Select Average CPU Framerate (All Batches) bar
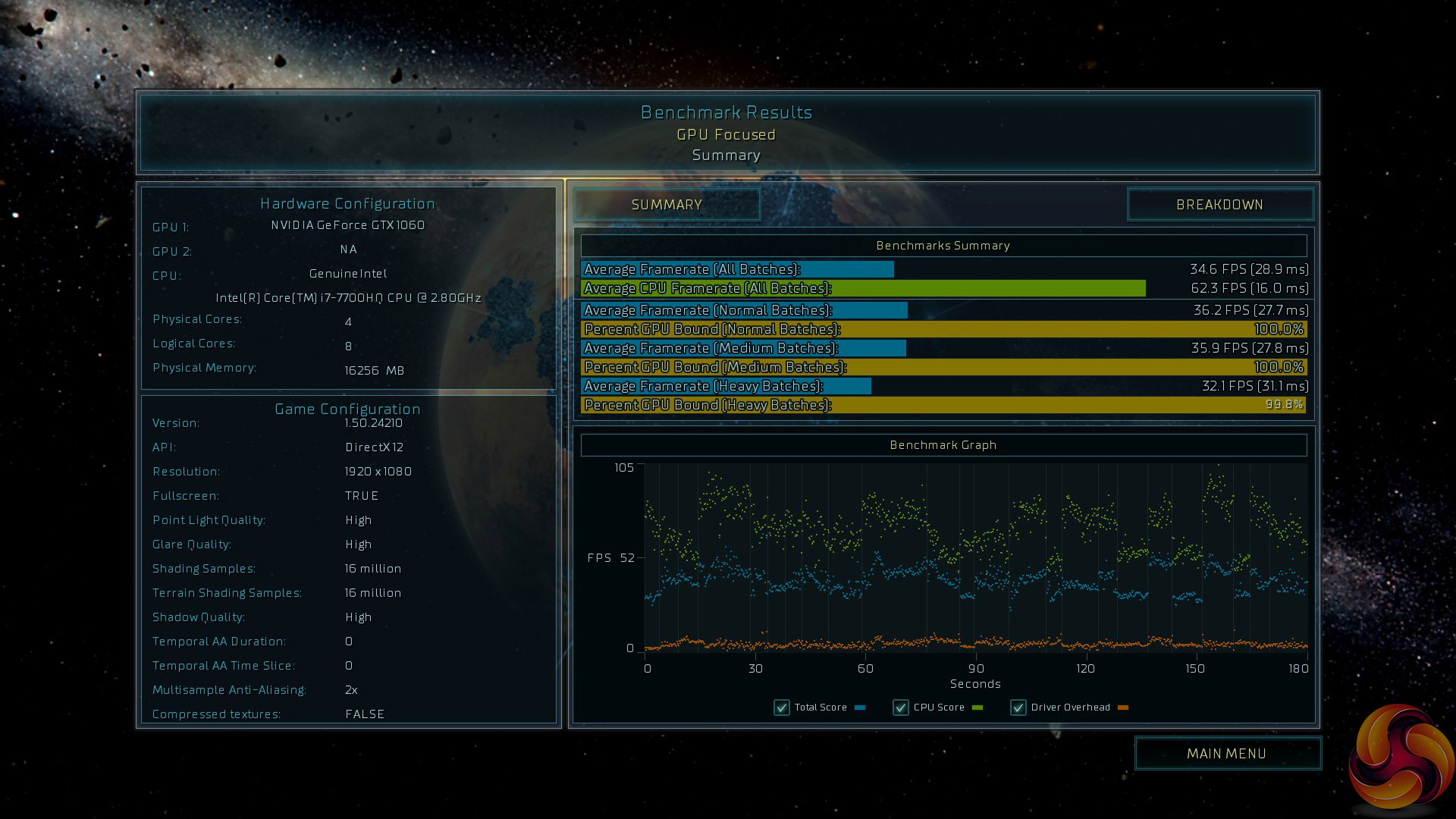The width and height of the screenshot is (1456, 819). pos(863,288)
